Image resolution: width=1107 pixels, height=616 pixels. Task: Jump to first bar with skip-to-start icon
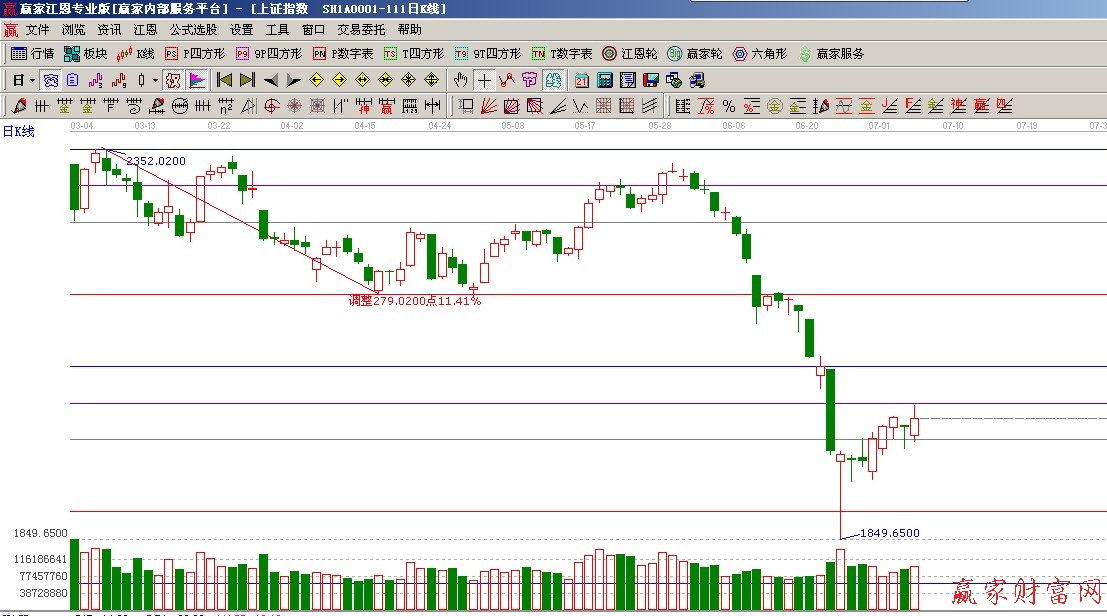click(224, 80)
